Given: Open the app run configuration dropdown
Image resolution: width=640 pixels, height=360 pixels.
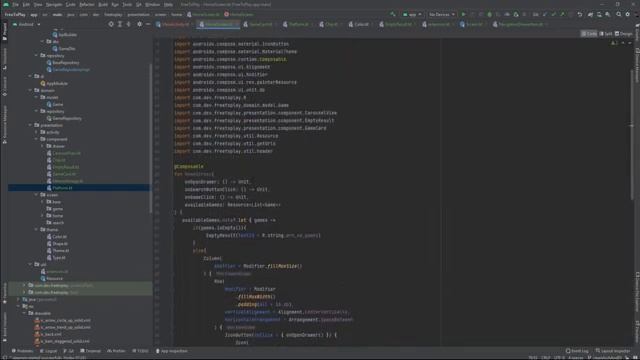Looking at the screenshot, I should click(412, 14).
